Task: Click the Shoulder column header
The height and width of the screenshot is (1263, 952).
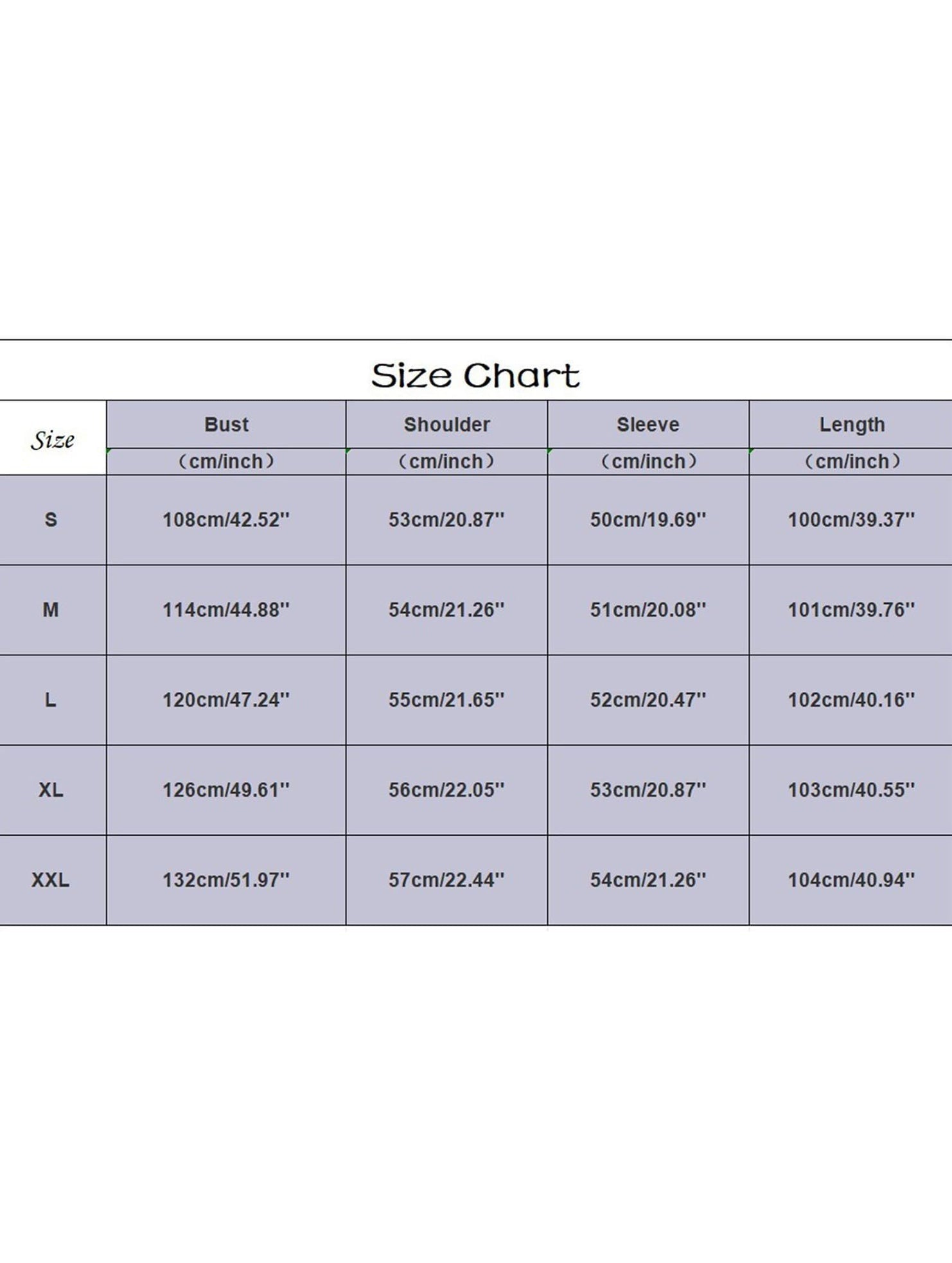Action: (446, 425)
